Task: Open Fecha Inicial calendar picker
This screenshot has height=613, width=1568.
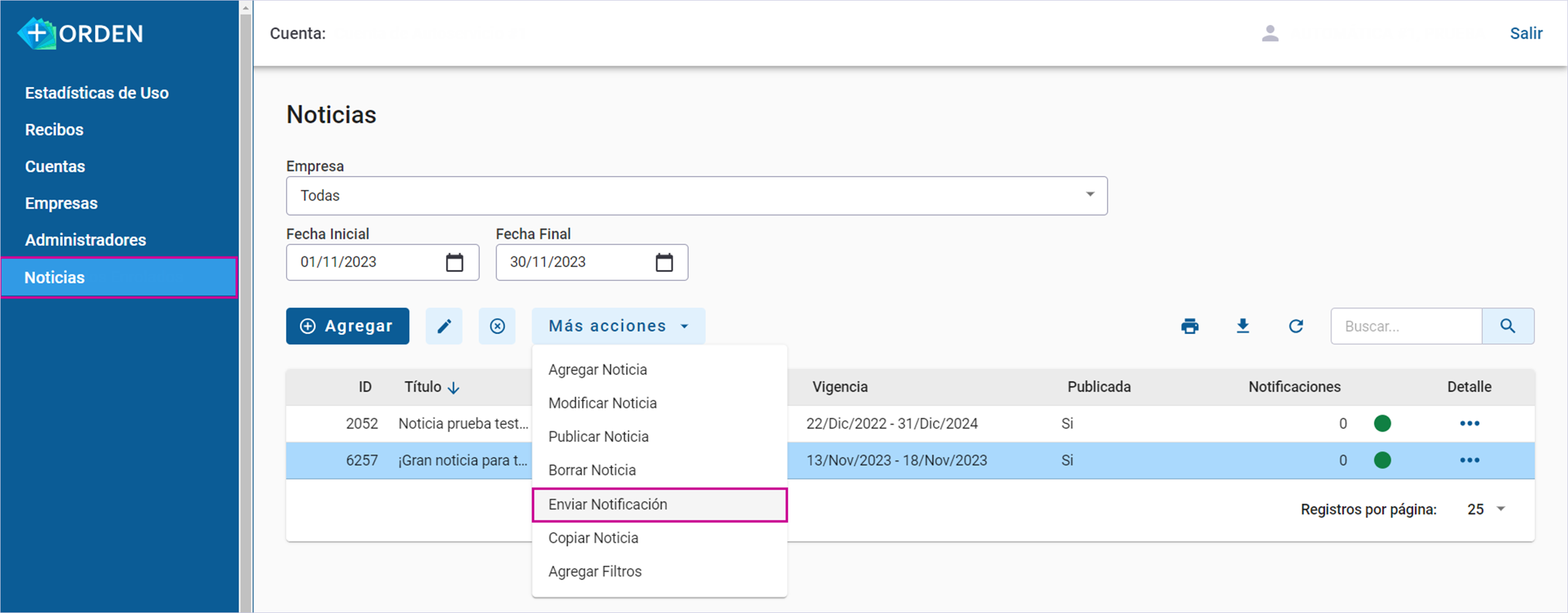Action: pyautogui.click(x=454, y=262)
